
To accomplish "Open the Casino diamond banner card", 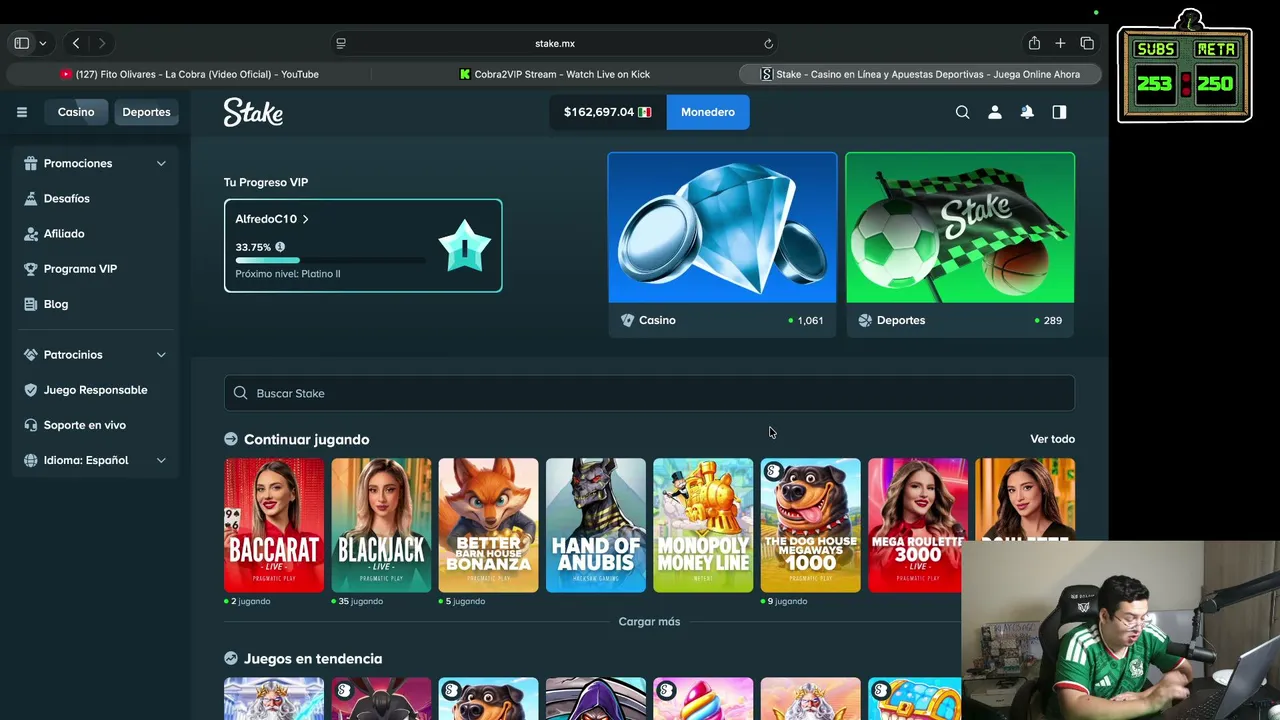I will [x=722, y=245].
